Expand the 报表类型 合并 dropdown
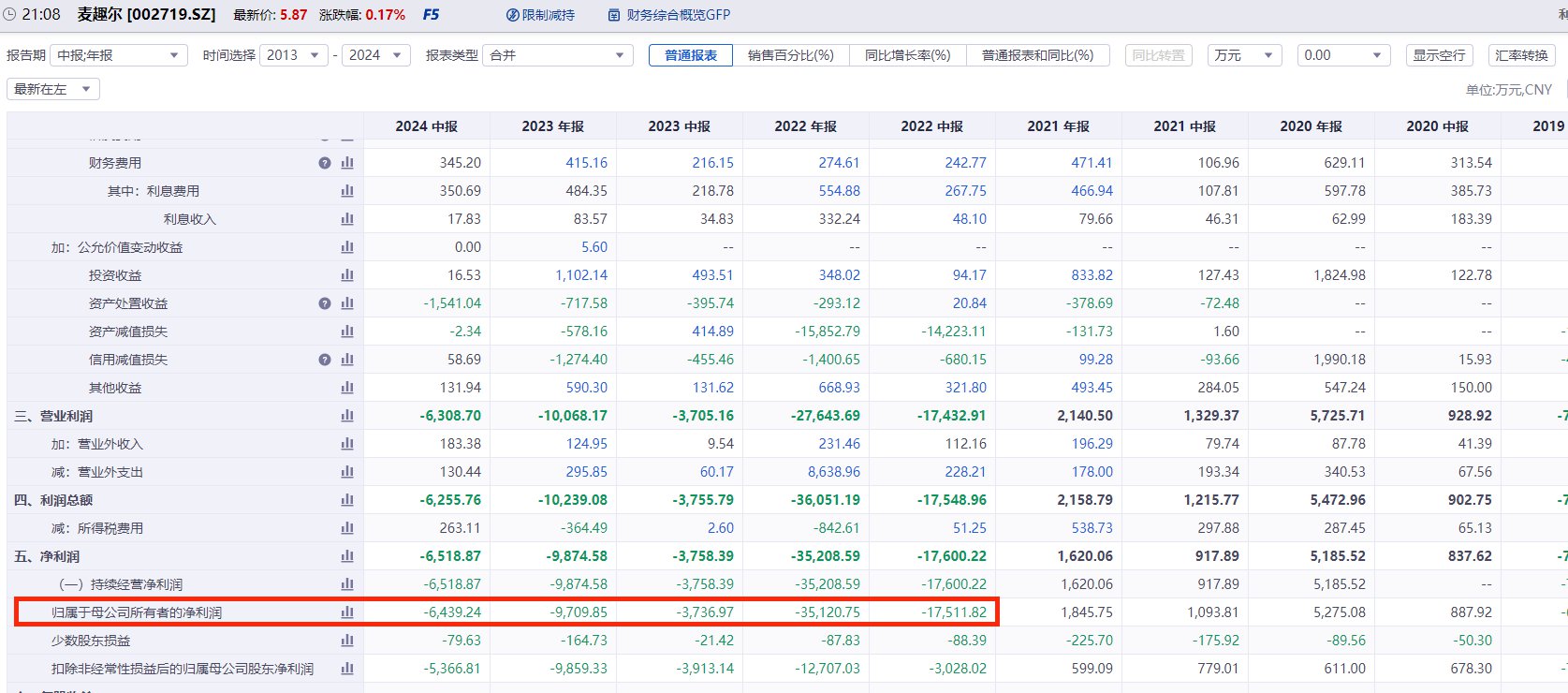 click(x=558, y=55)
